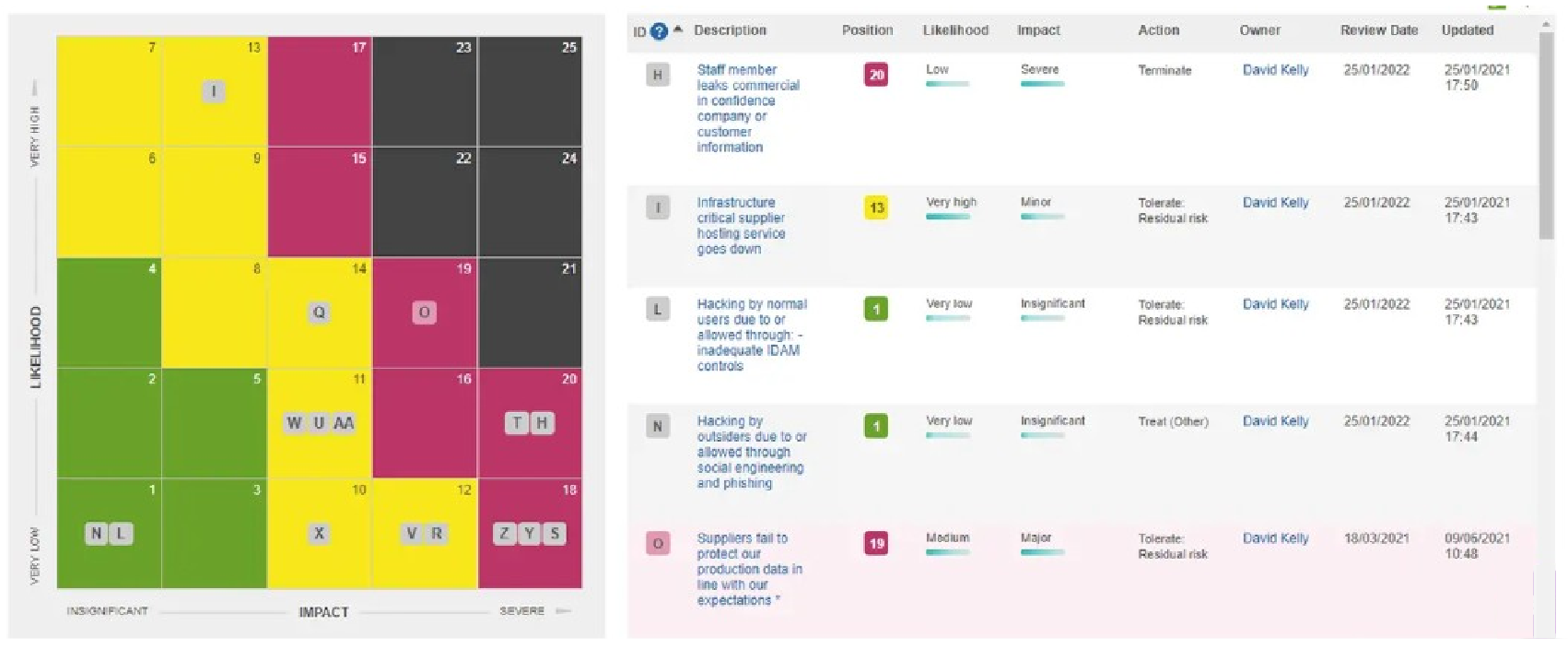Screen dimensions: 1568x649
Task: Open David Kelly owner link for risk I
Action: click(1275, 203)
